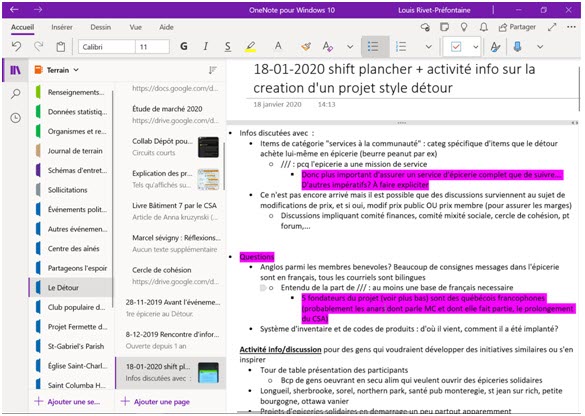Select the Le Détour section
The height and width of the screenshot is (416, 585).
click(71, 288)
